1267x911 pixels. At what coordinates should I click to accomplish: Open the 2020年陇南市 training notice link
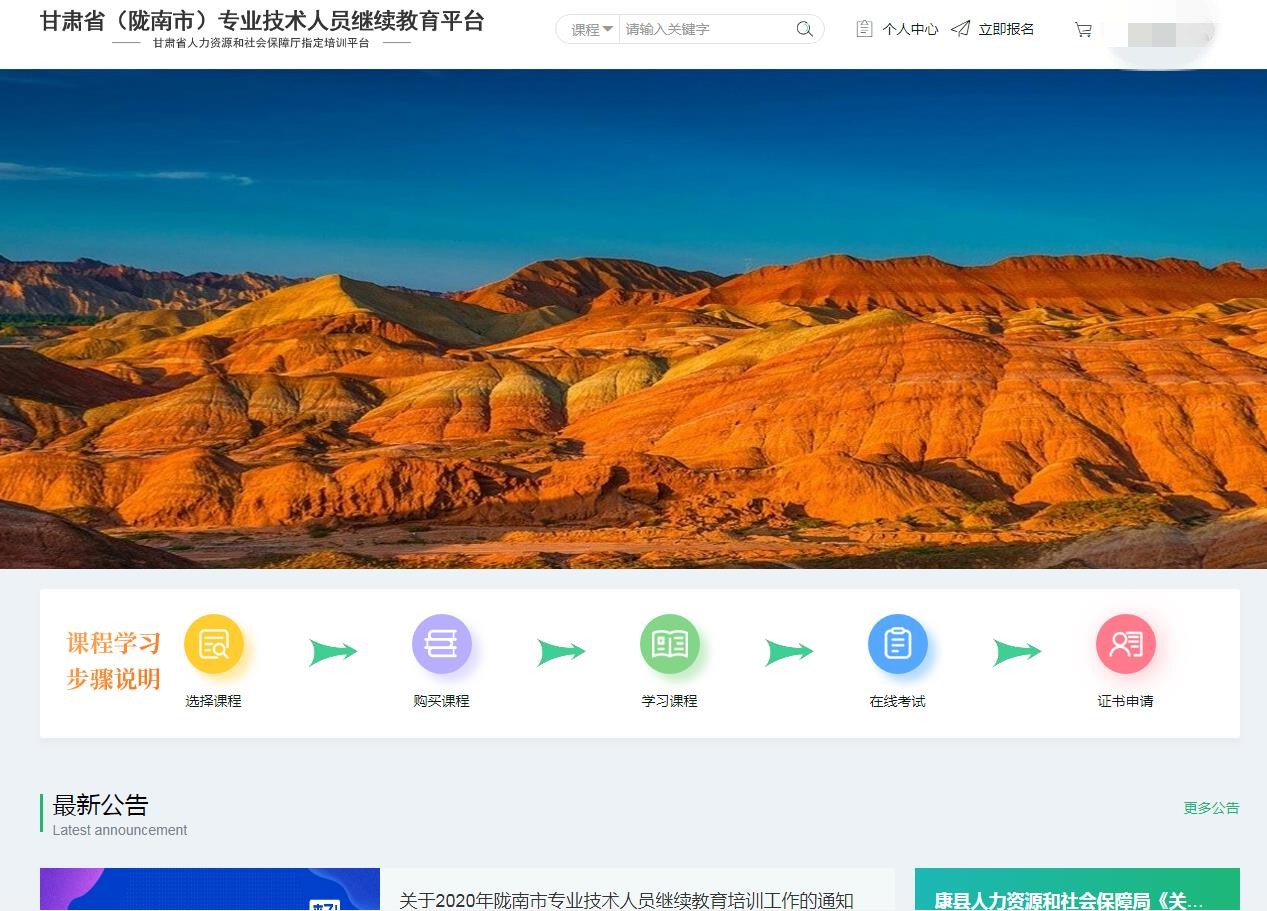tap(626, 900)
